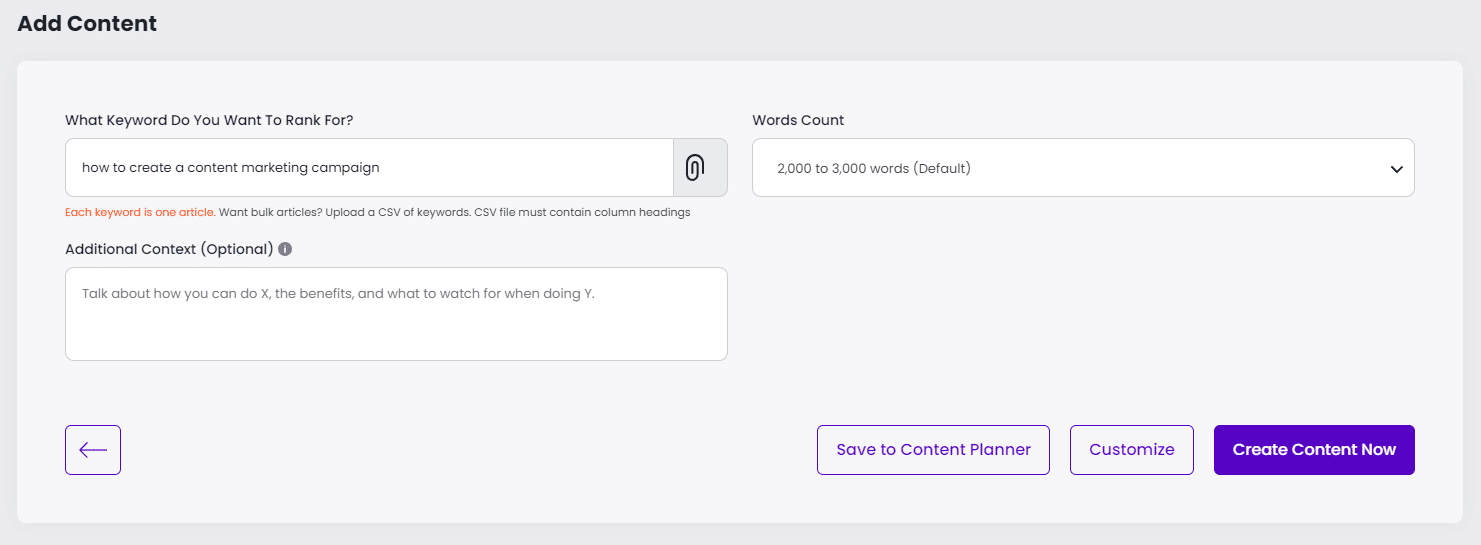The width and height of the screenshot is (1481, 545).
Task: Click the 'Add Content' heading
Action: pos(87,23)
